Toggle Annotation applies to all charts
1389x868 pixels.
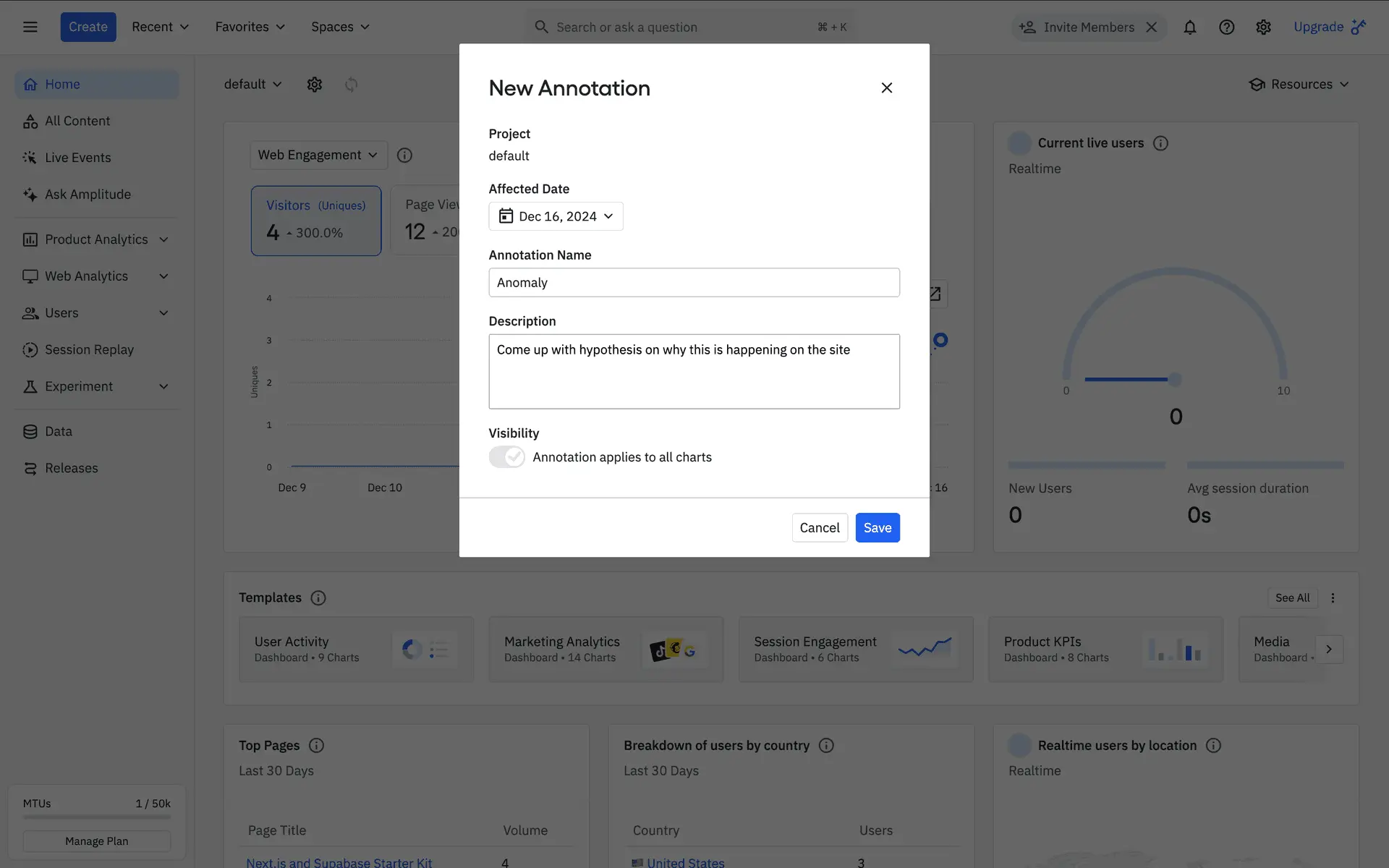[506, 456]
